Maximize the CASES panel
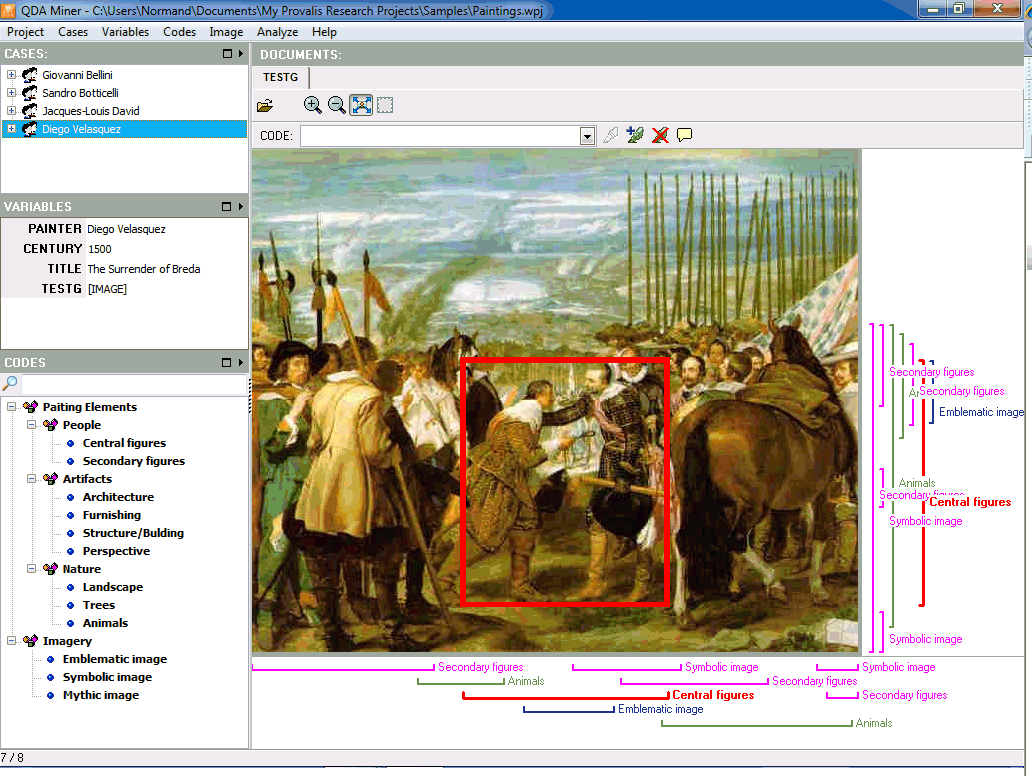 (x=227, y=54)
